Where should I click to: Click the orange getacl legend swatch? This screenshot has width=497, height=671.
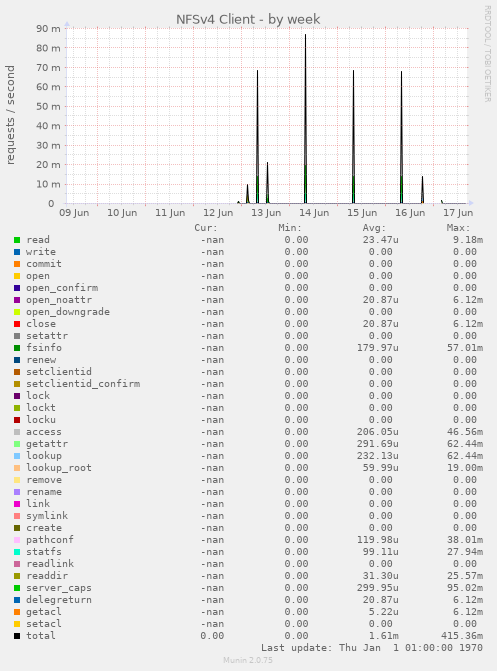(17, 612)
